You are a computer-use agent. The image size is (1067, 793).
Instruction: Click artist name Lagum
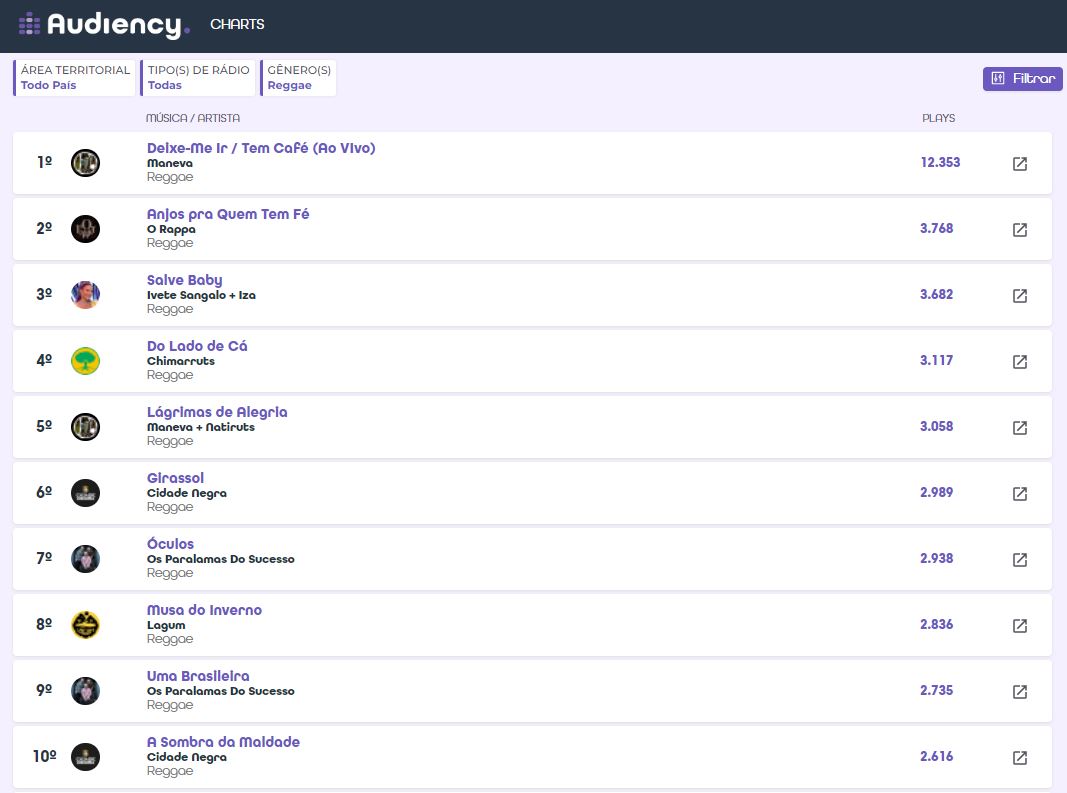[x=166, y=626]
